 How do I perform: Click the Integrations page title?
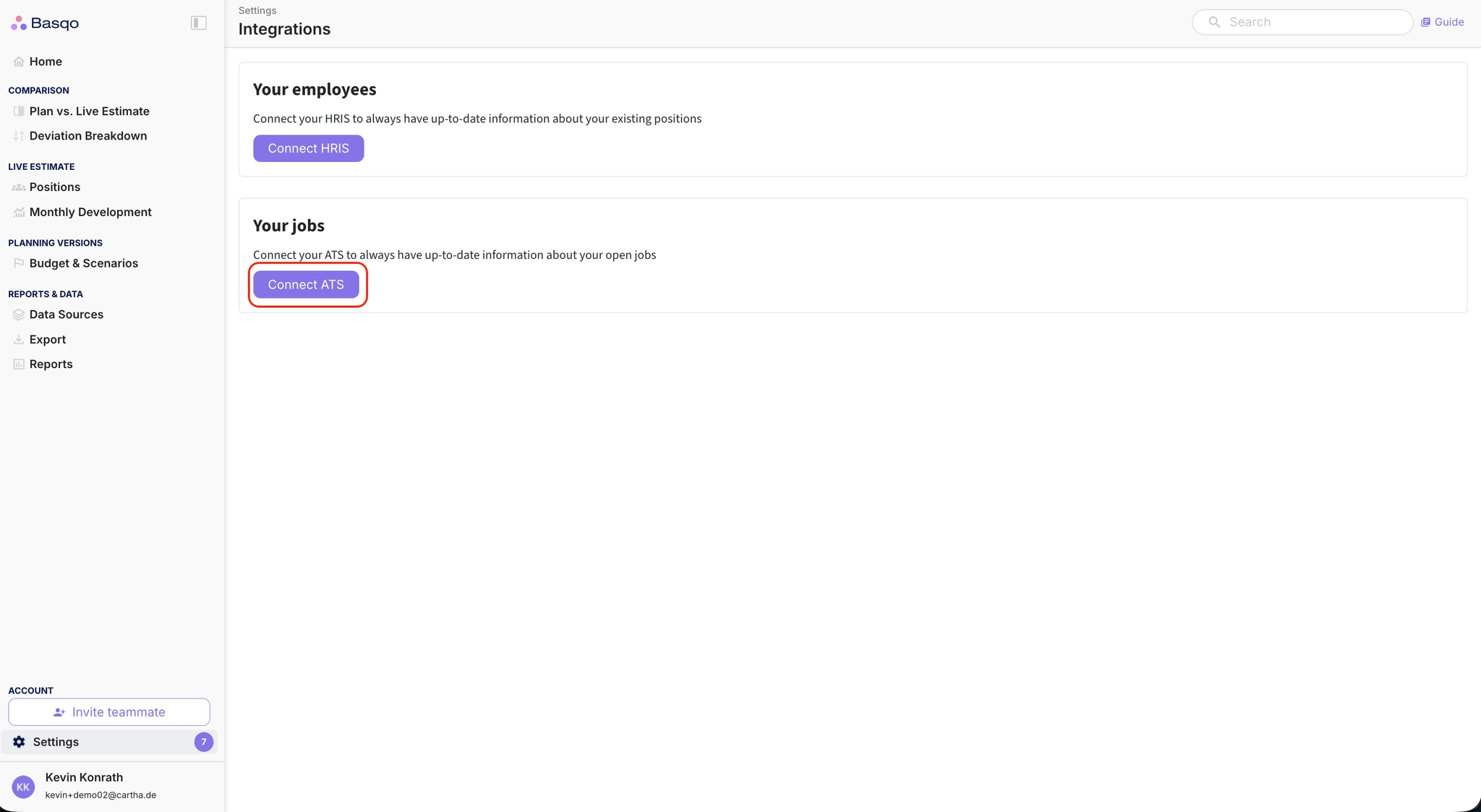pyautogui.click(x=284, y=30)
